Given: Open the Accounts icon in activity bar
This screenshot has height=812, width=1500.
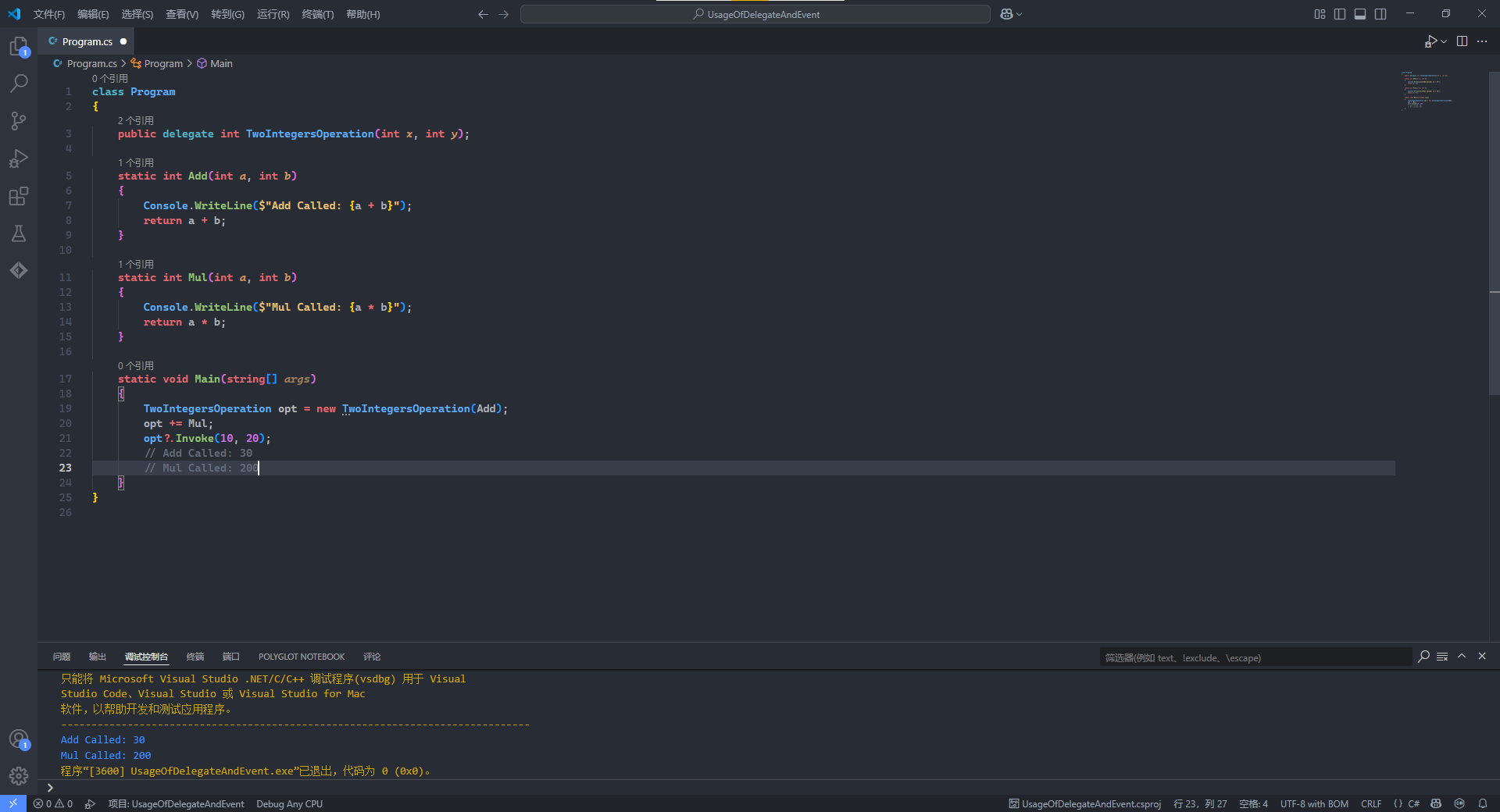Looking at the screenshot, I should coord(19,739).
